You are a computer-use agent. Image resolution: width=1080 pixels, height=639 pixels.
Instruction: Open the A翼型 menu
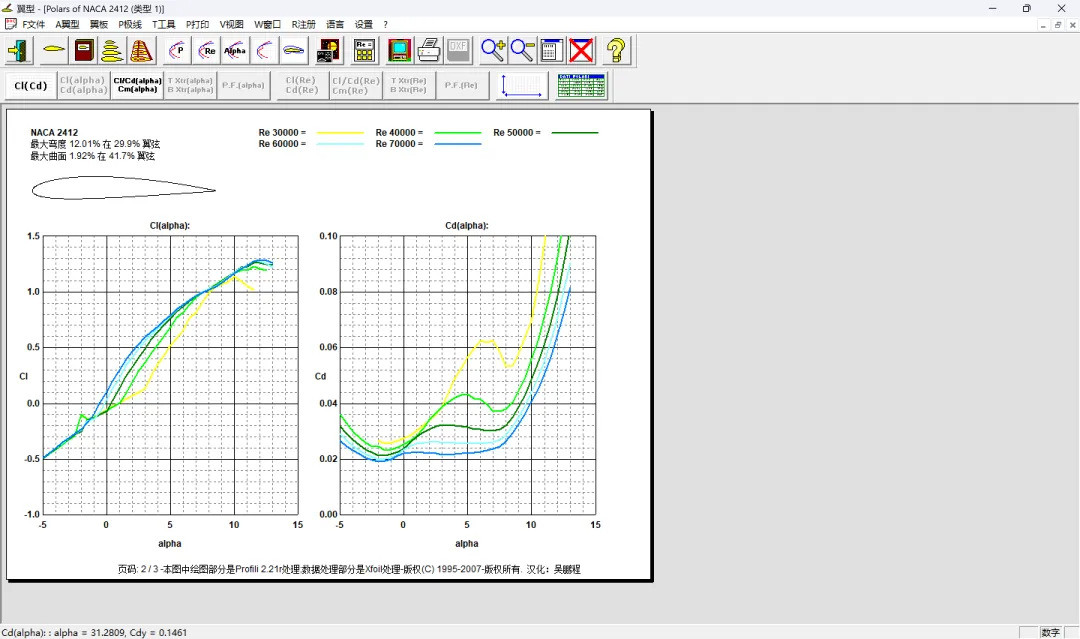pos(68,24)
